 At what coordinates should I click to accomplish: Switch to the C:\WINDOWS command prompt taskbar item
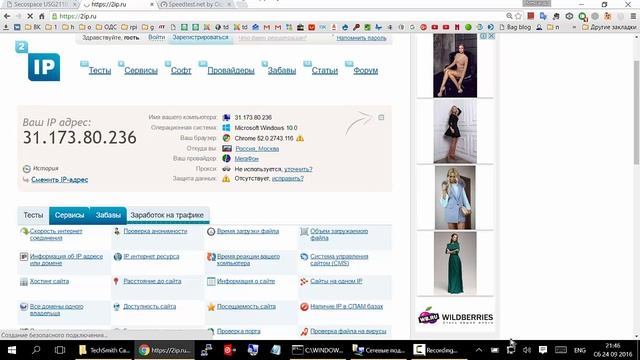pyautogui.click(x=318, y=350)
